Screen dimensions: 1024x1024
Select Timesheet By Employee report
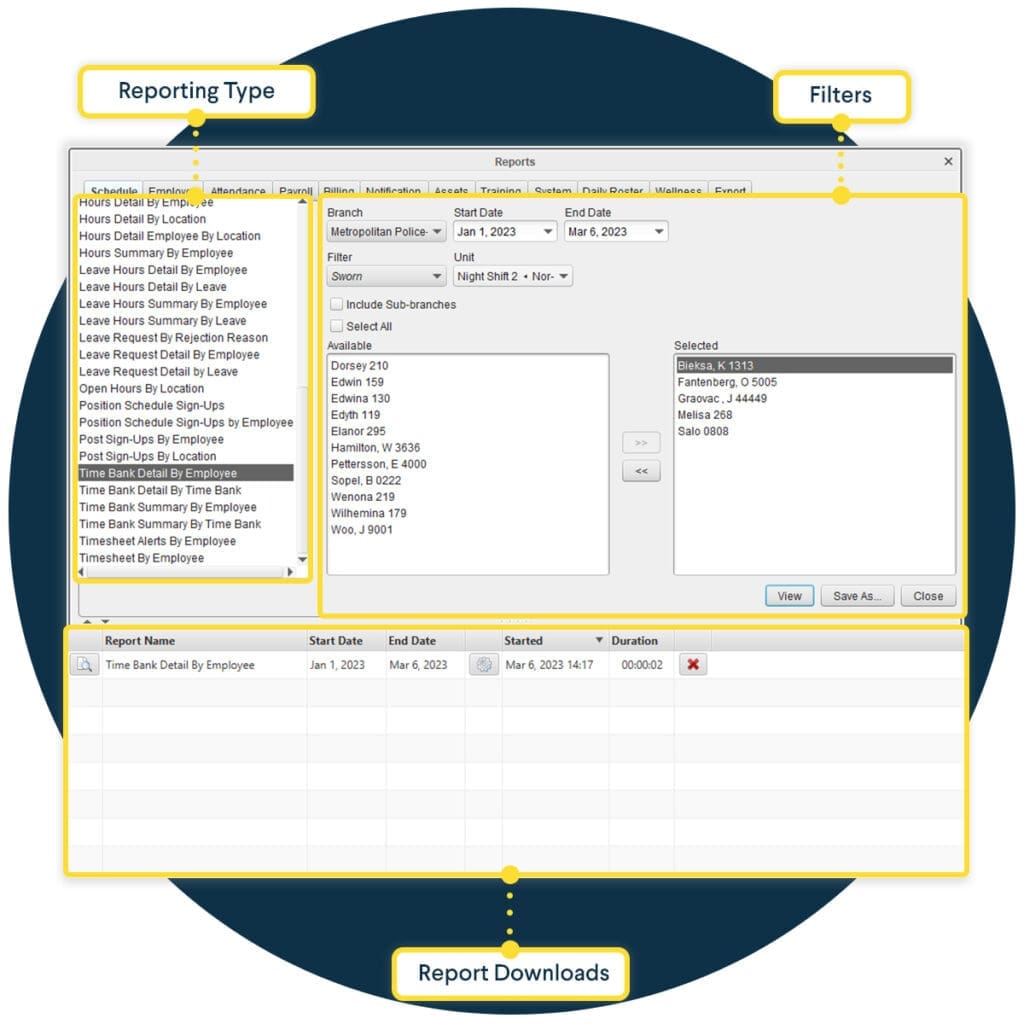142,558
